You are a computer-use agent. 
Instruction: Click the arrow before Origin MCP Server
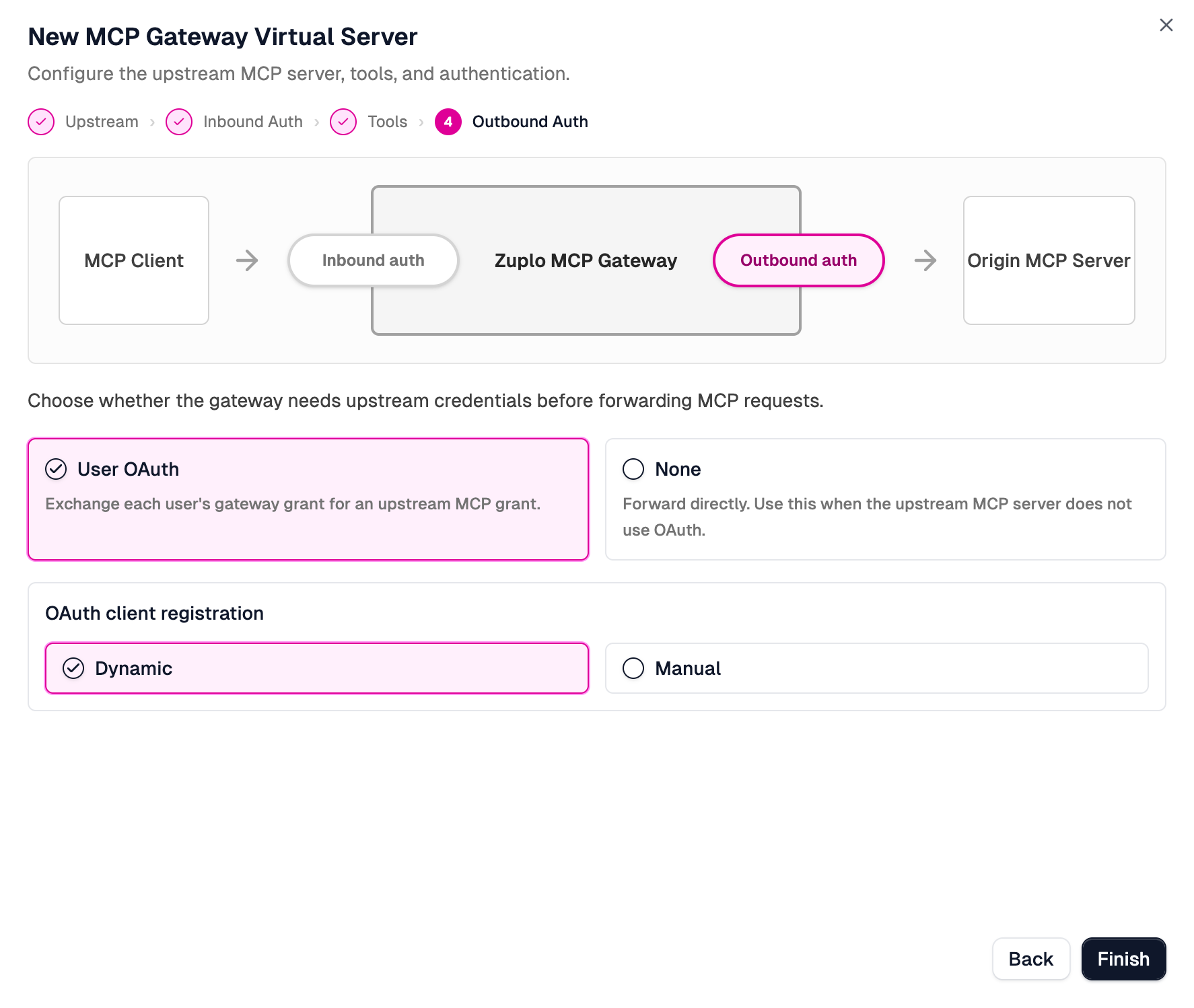pyautogui.click(x=925, y=260)
